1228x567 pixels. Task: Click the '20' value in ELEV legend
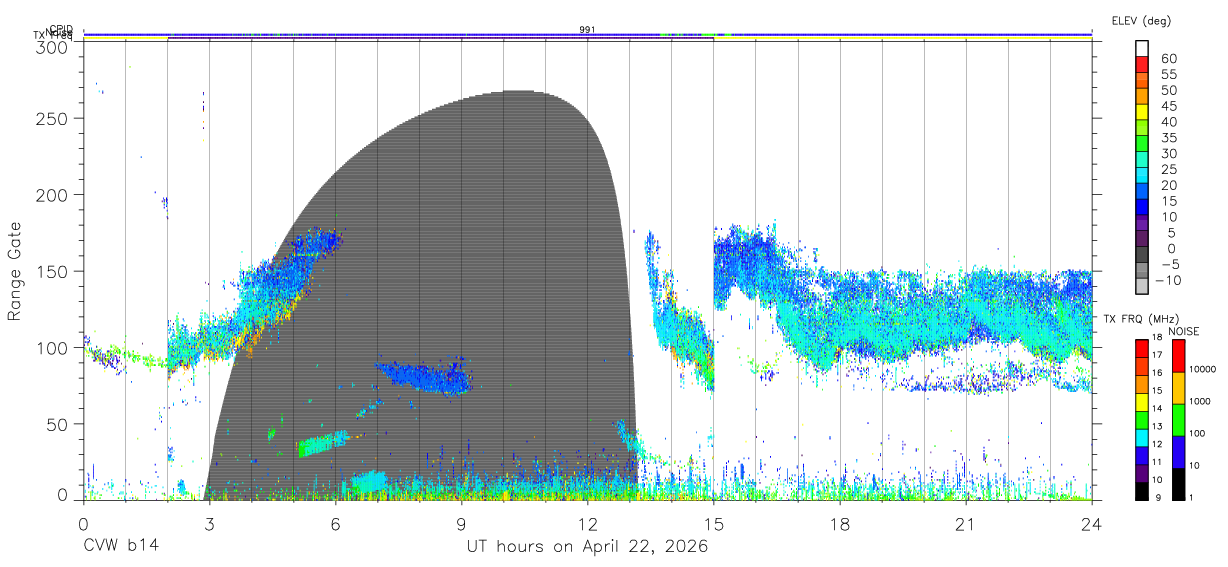[1168, 185]
